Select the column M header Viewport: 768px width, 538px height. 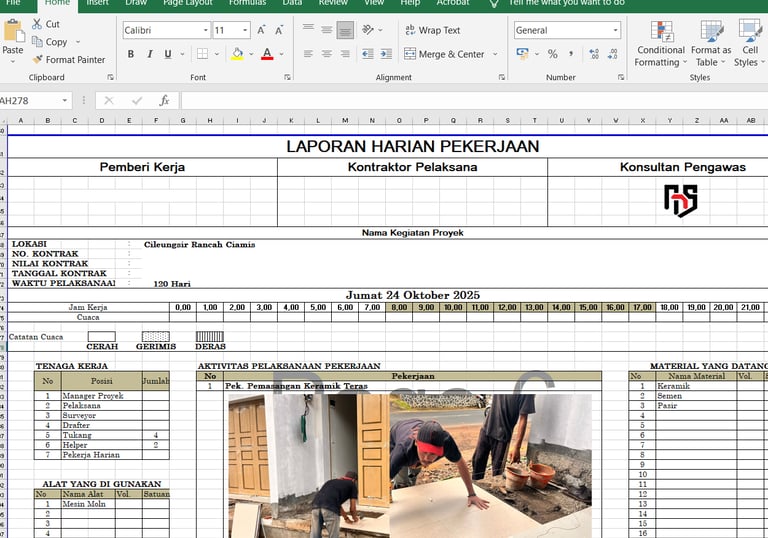345,120
